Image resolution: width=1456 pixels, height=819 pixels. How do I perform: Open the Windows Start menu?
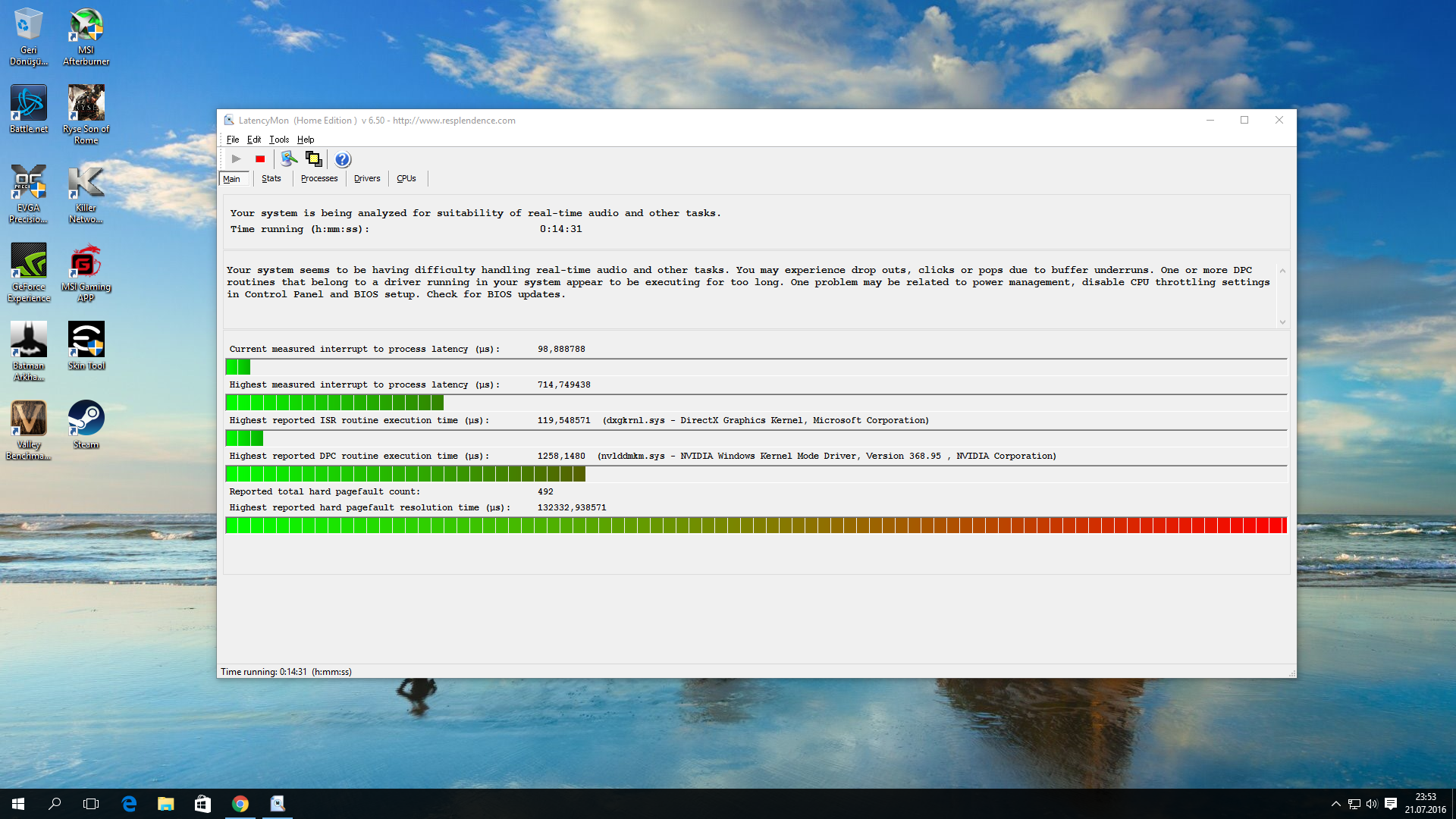pos(18,804)
